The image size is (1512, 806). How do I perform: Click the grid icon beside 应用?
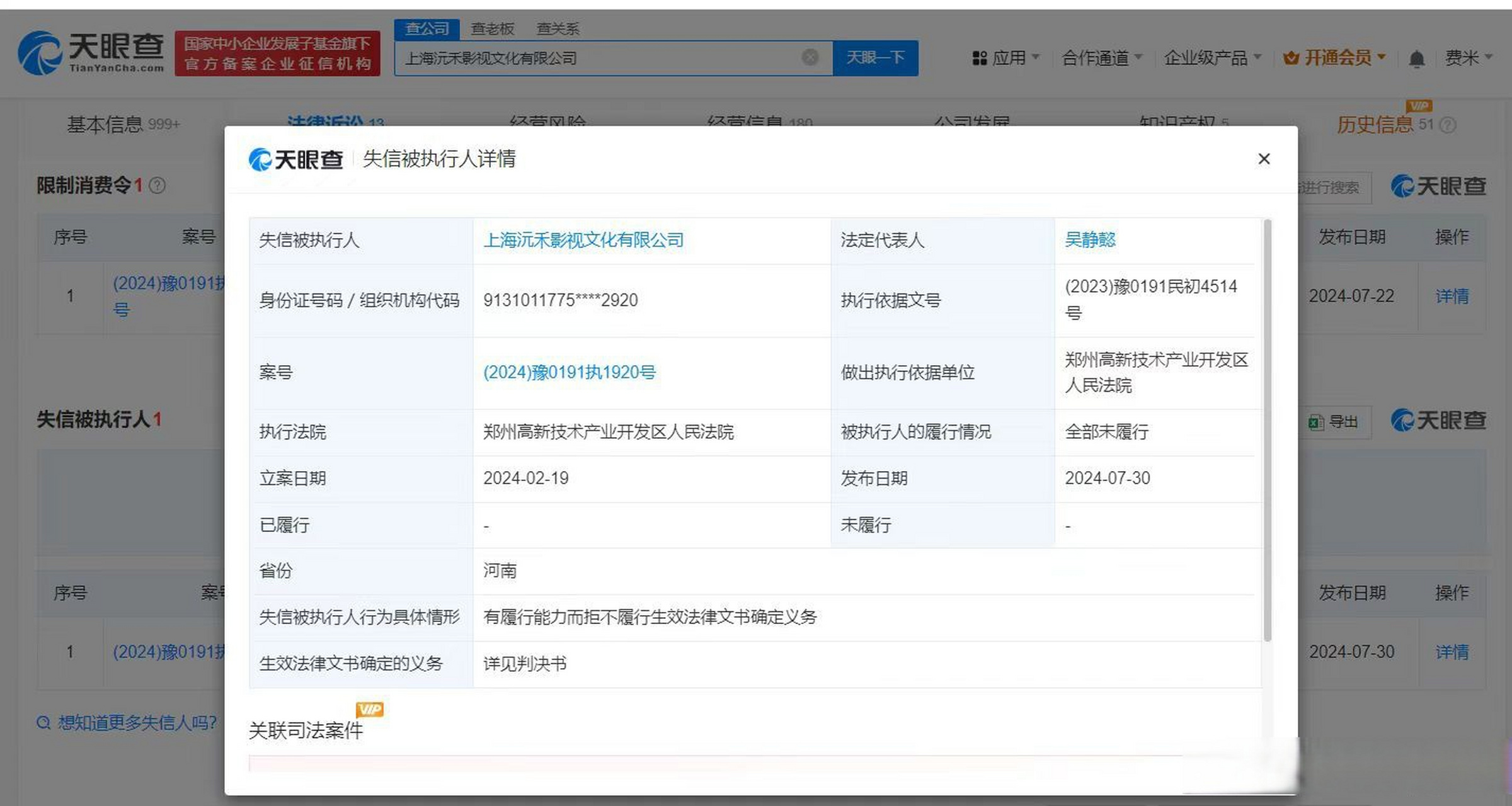coord(979,59)
